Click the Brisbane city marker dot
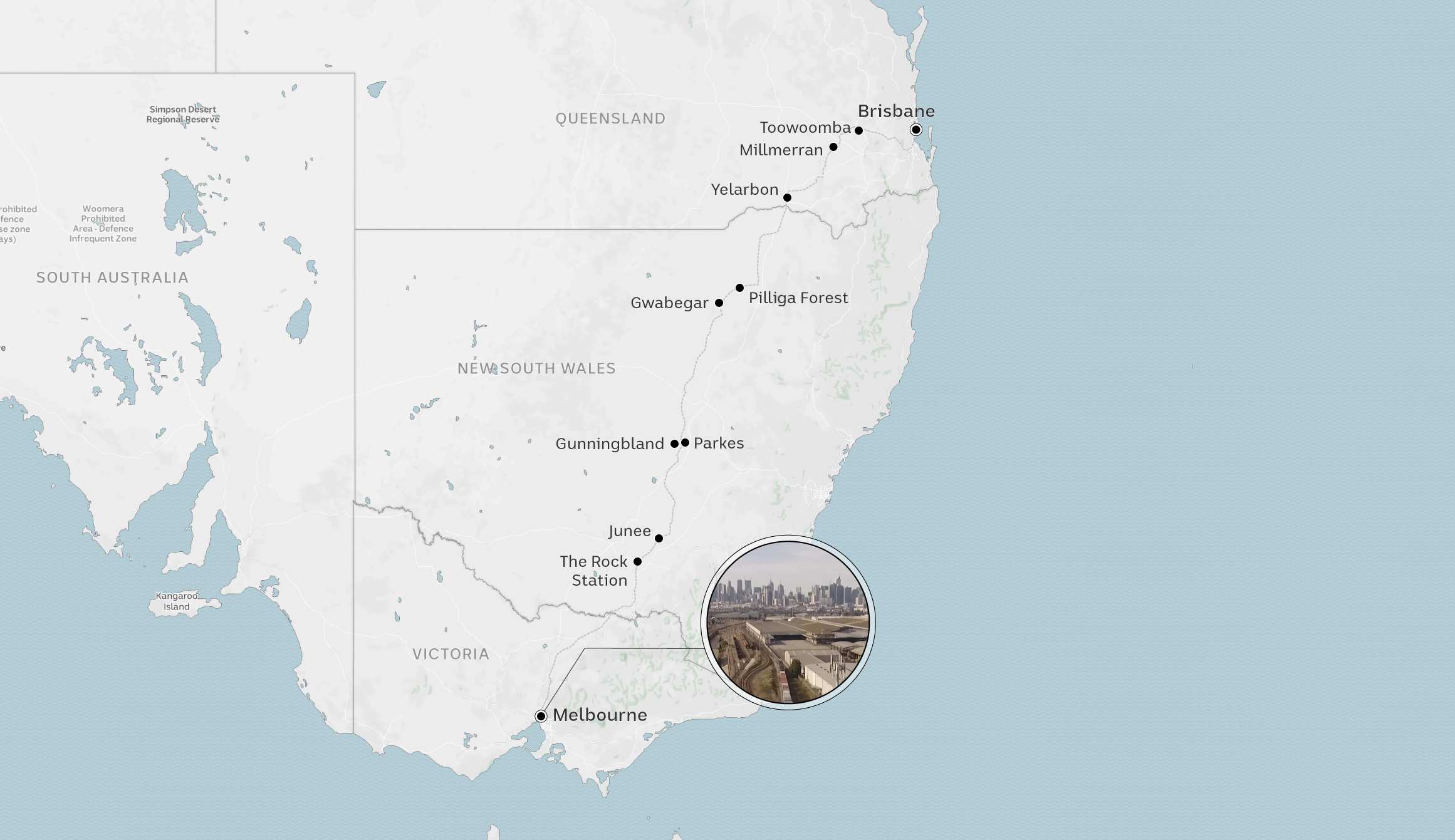The height and width of the screenshot is (840, 1455). (x=916, y=130)
